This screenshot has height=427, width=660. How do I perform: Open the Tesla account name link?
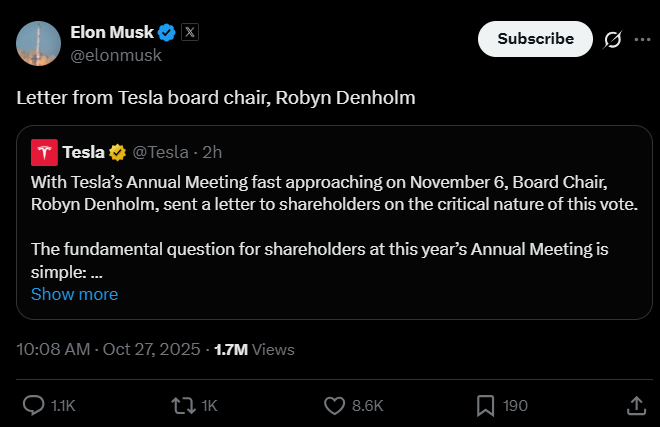[83, 152]
